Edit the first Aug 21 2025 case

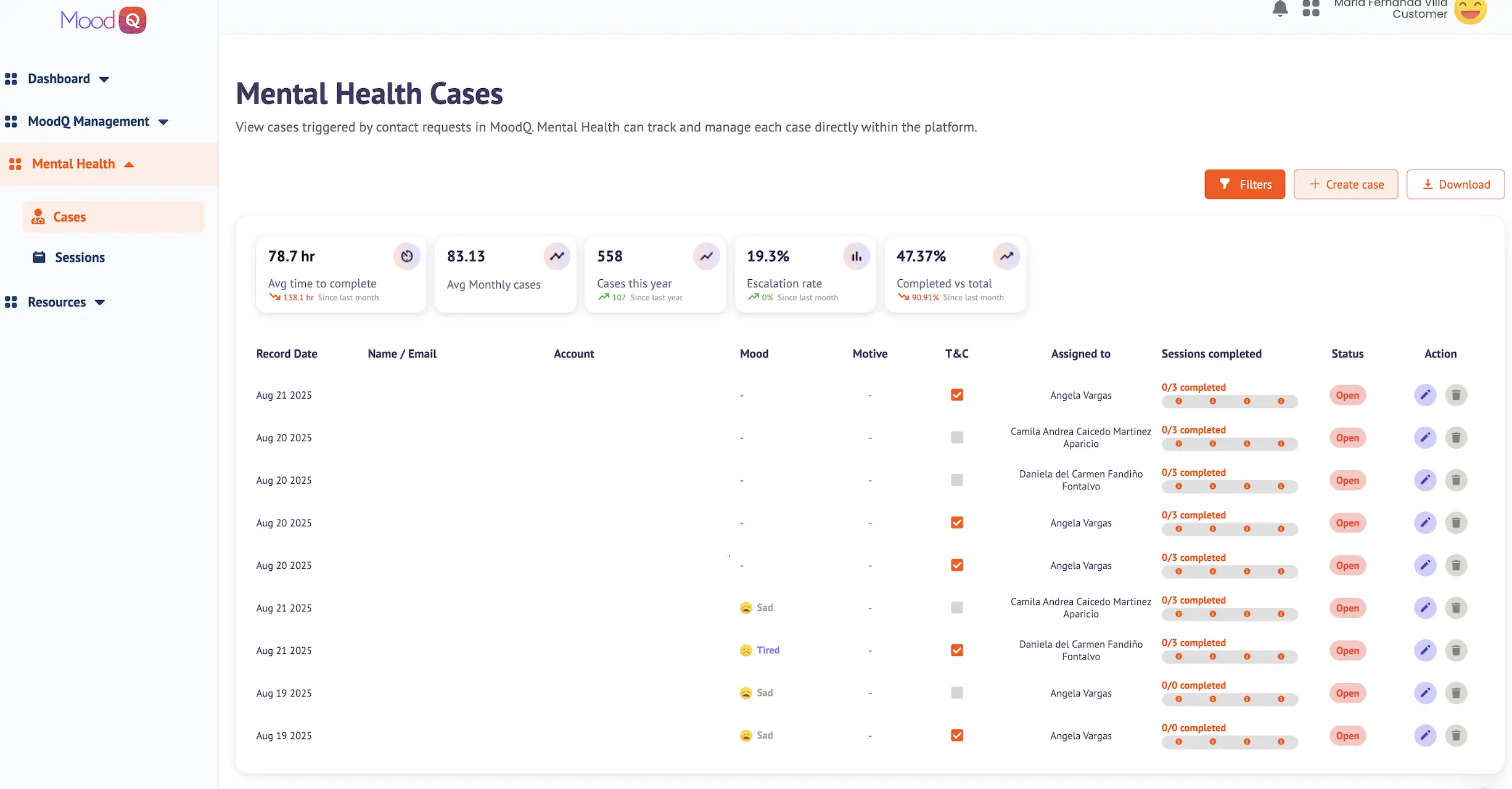coord(1424,395)
